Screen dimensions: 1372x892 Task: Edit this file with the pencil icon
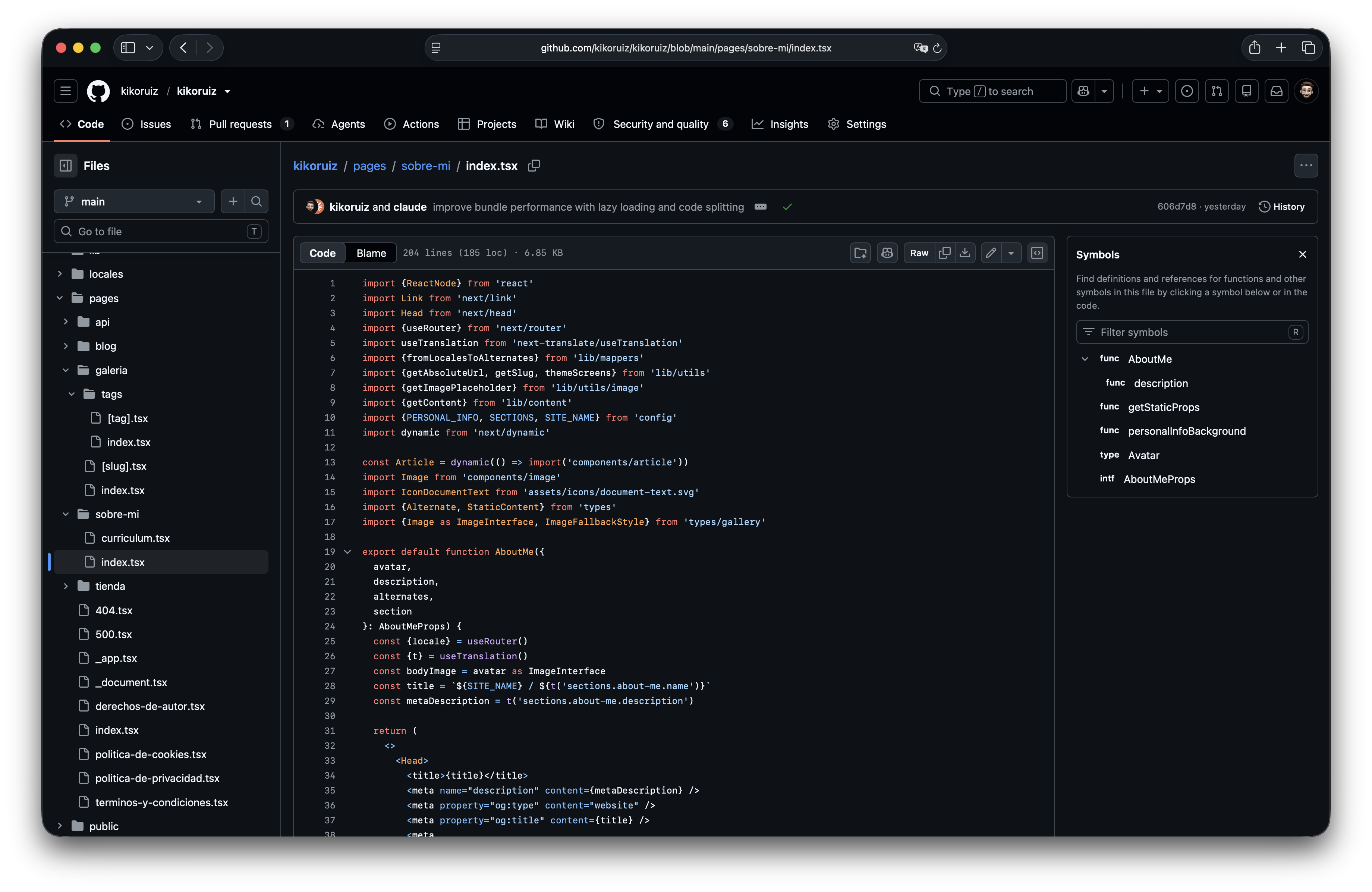point(991,252)
